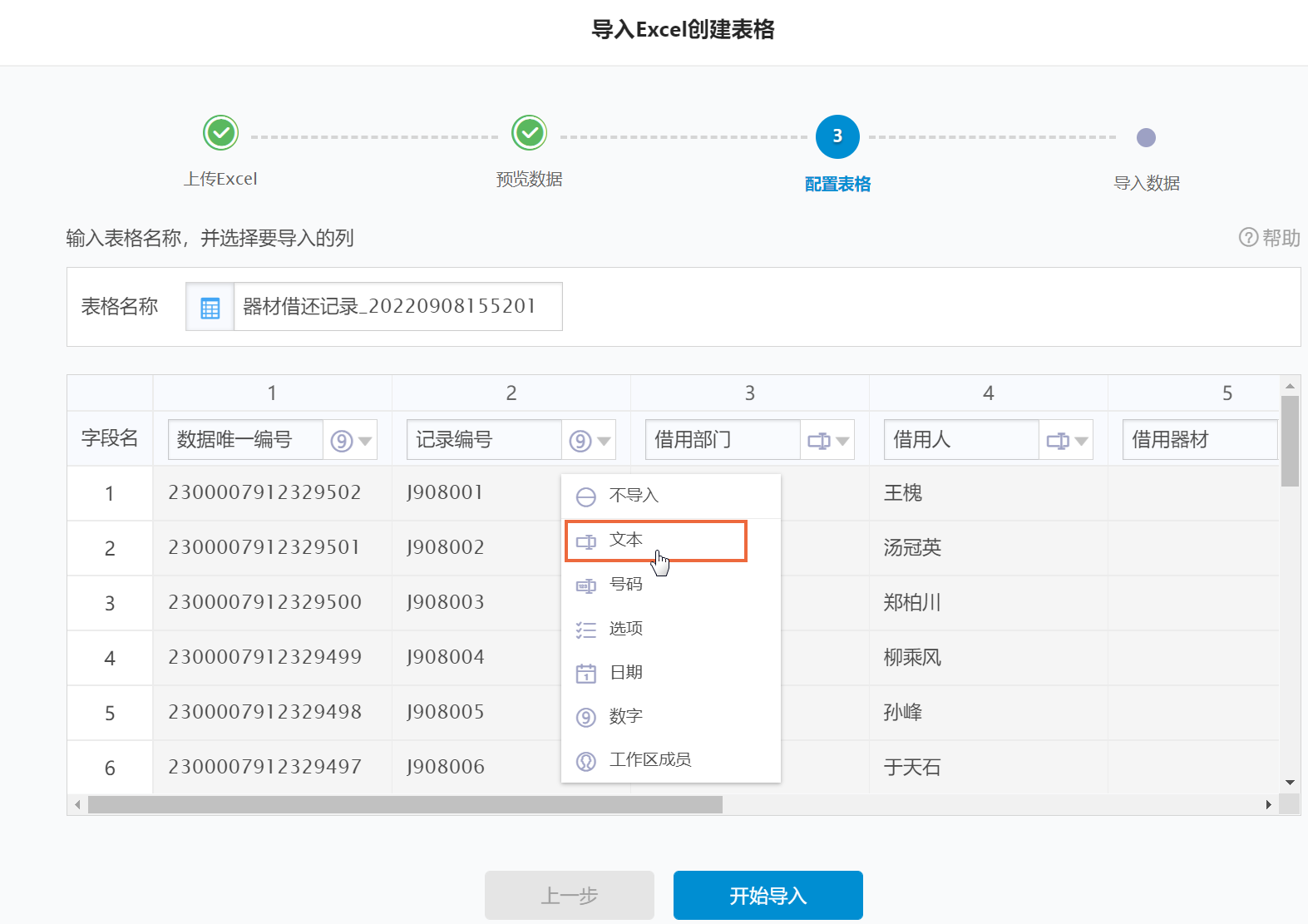
Task: Click column header number 1
Action: pyautogui.click(x=272, y=393)
